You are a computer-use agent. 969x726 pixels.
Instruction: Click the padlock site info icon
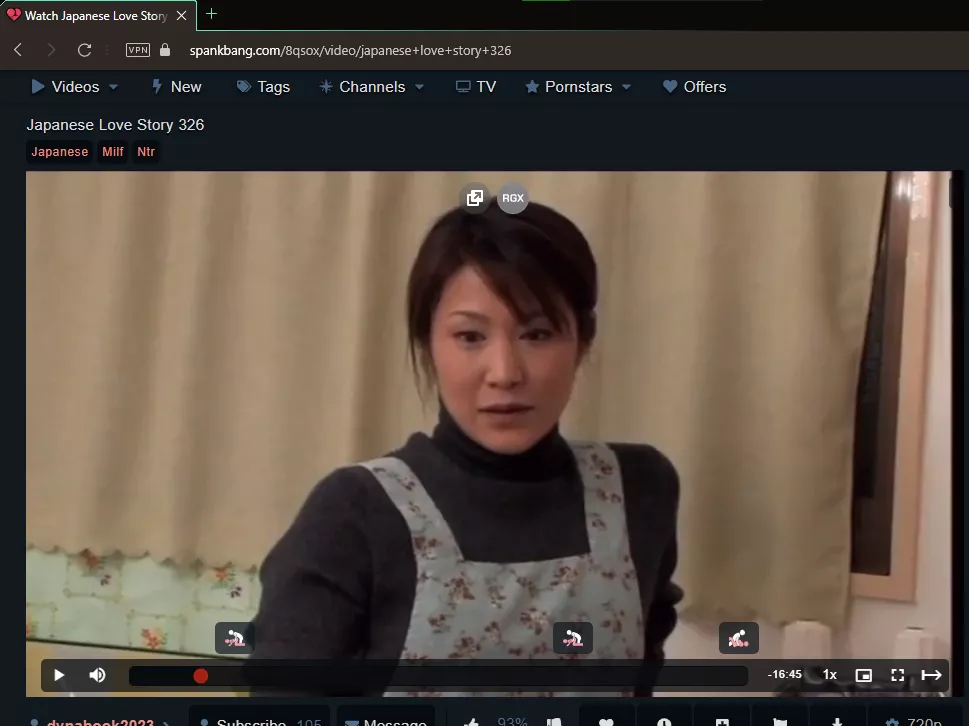pos(165,50)
